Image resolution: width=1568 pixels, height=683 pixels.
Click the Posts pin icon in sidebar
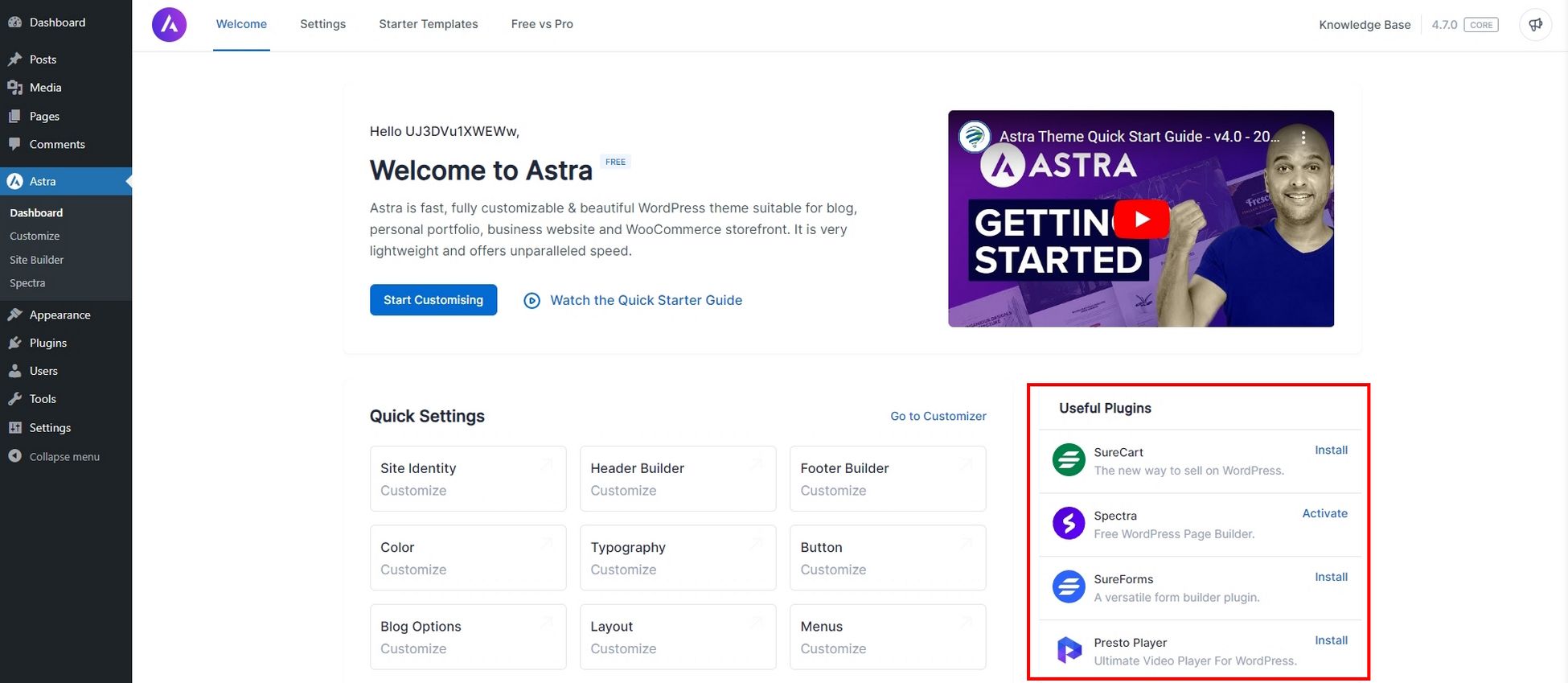(x=14, y=60)
